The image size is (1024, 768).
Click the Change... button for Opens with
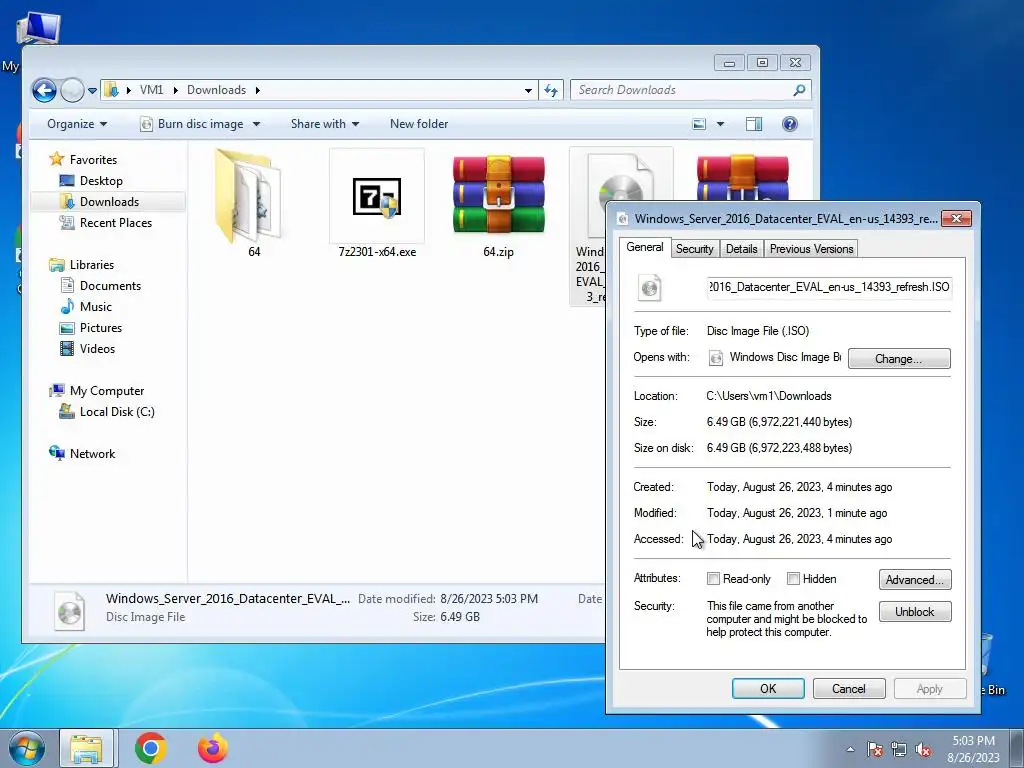[x=899, y=359]
